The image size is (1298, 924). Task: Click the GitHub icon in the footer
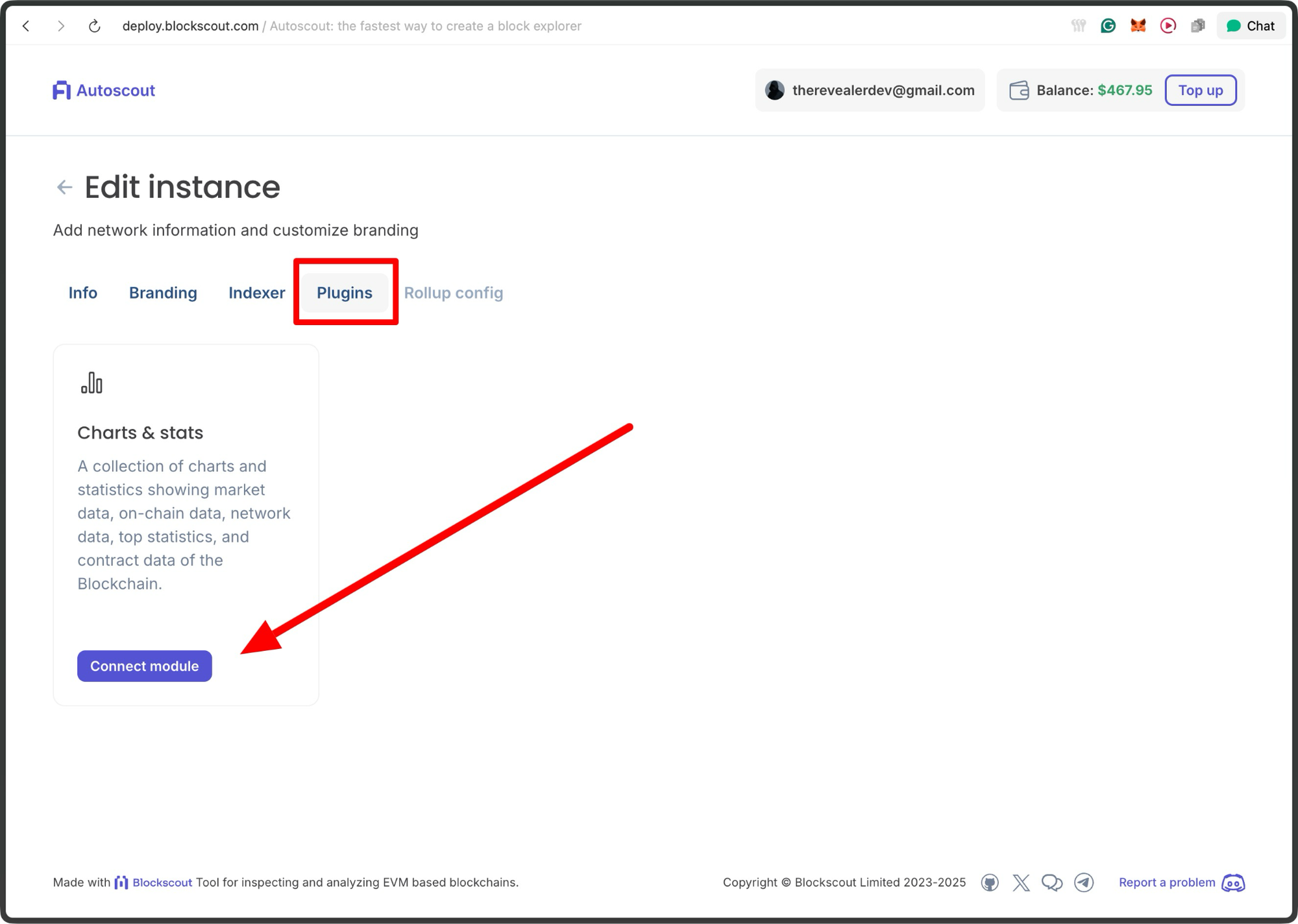pos(990,882)
